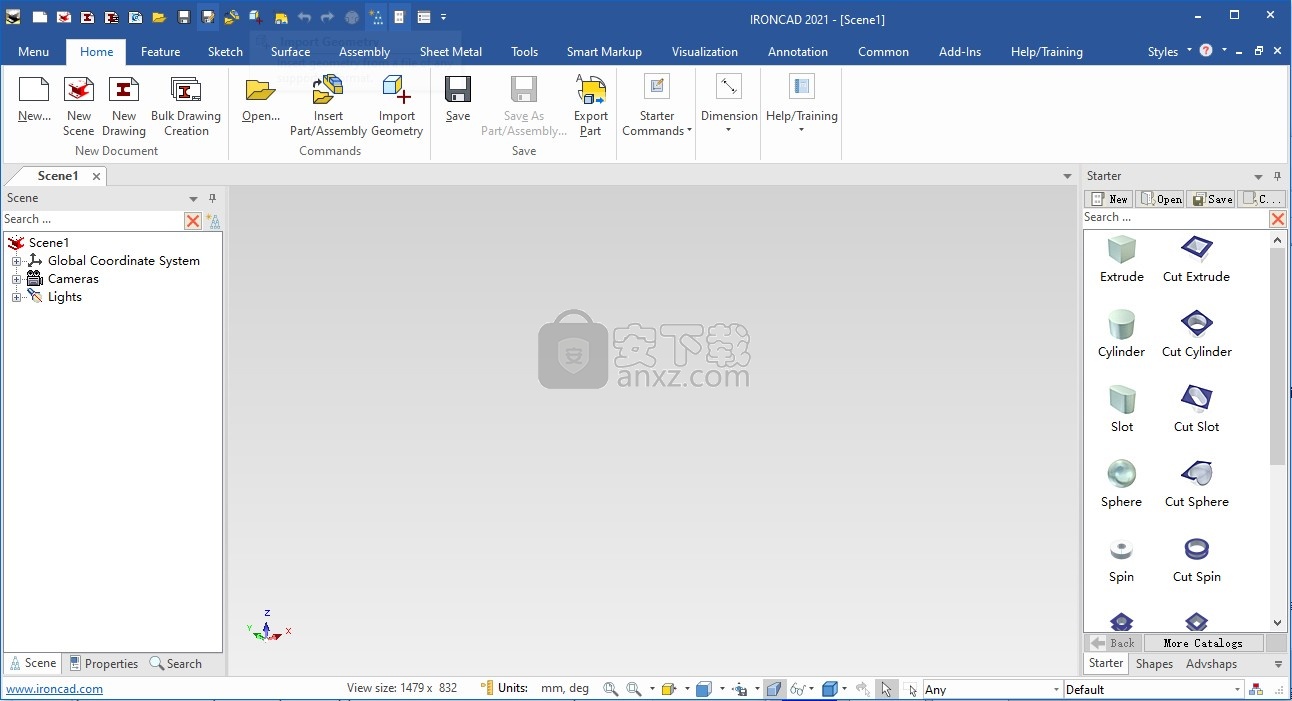Select the Cut Extrude shape
Image resolution: width=1292 pixels, height=701 pixels.
1196,258
